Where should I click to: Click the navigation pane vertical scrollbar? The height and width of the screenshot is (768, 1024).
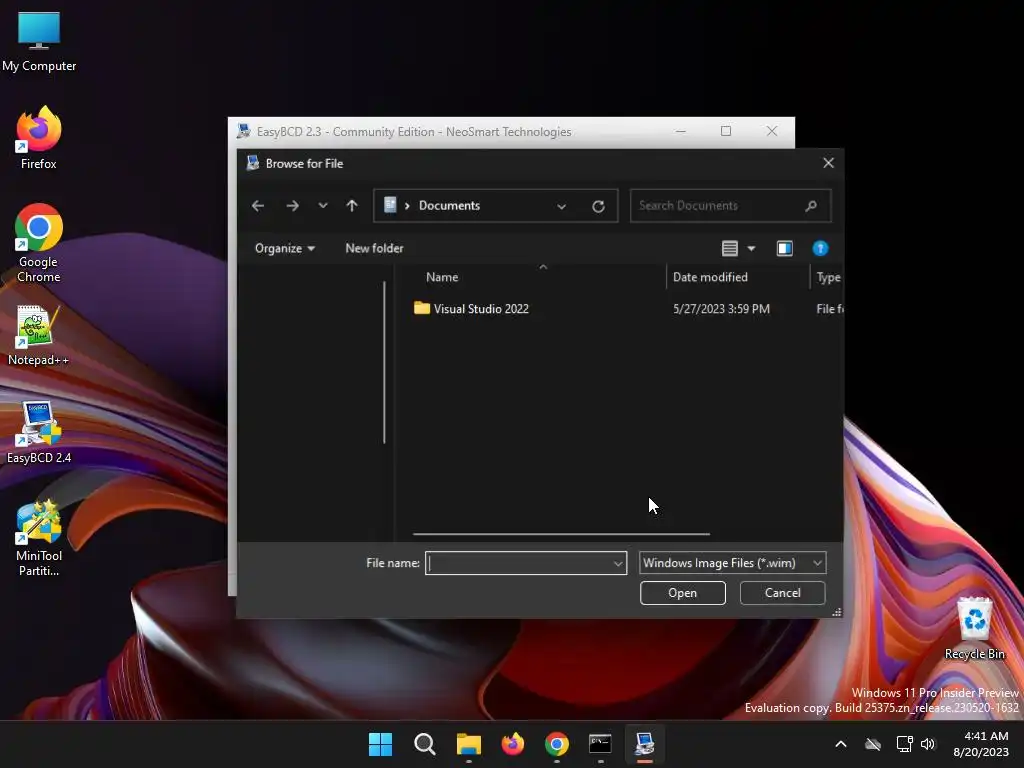[x=384, y=362]
